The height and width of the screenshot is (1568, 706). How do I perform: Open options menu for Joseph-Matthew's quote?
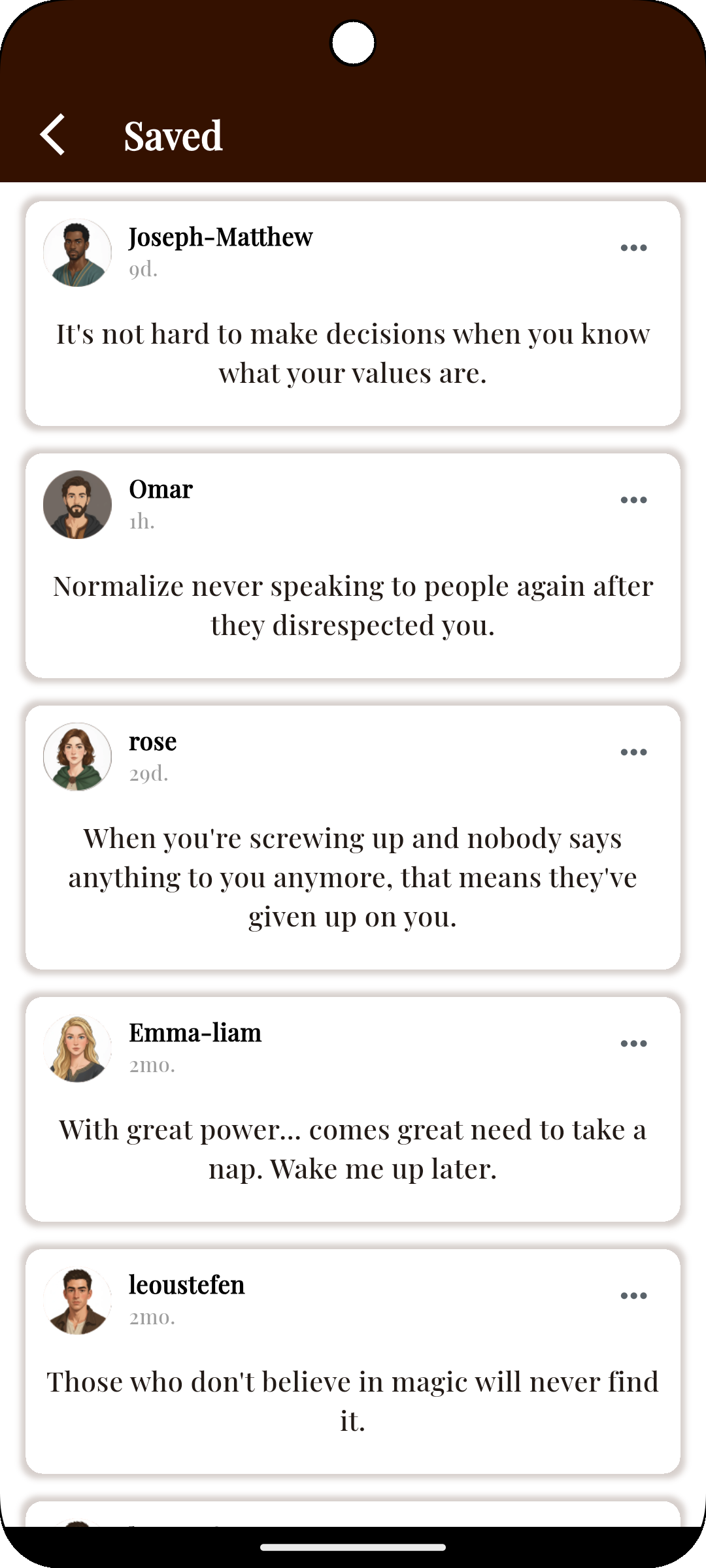point(633,247)
